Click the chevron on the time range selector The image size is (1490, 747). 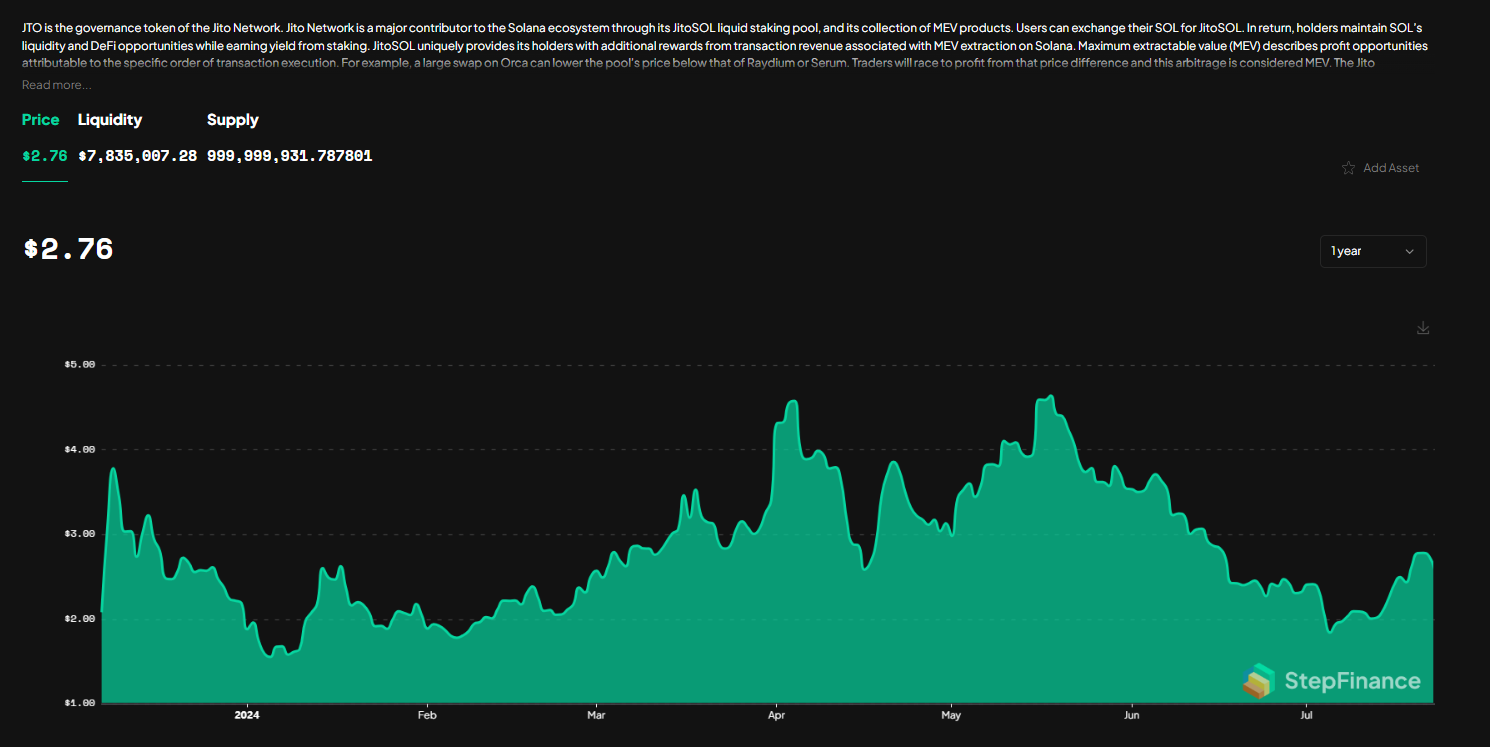click(1410, 251)
